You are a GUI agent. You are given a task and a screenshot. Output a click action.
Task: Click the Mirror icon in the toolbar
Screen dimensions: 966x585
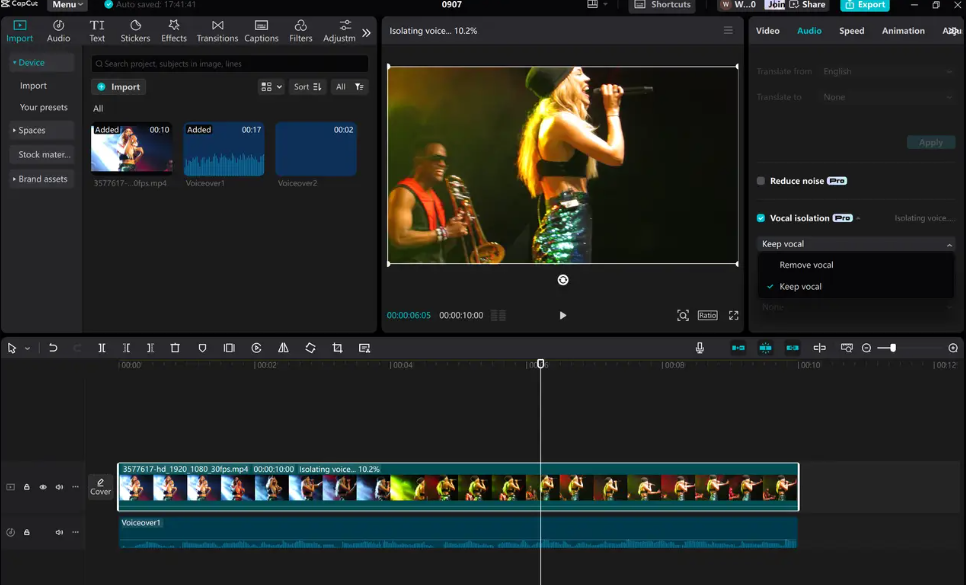point(283,347)
